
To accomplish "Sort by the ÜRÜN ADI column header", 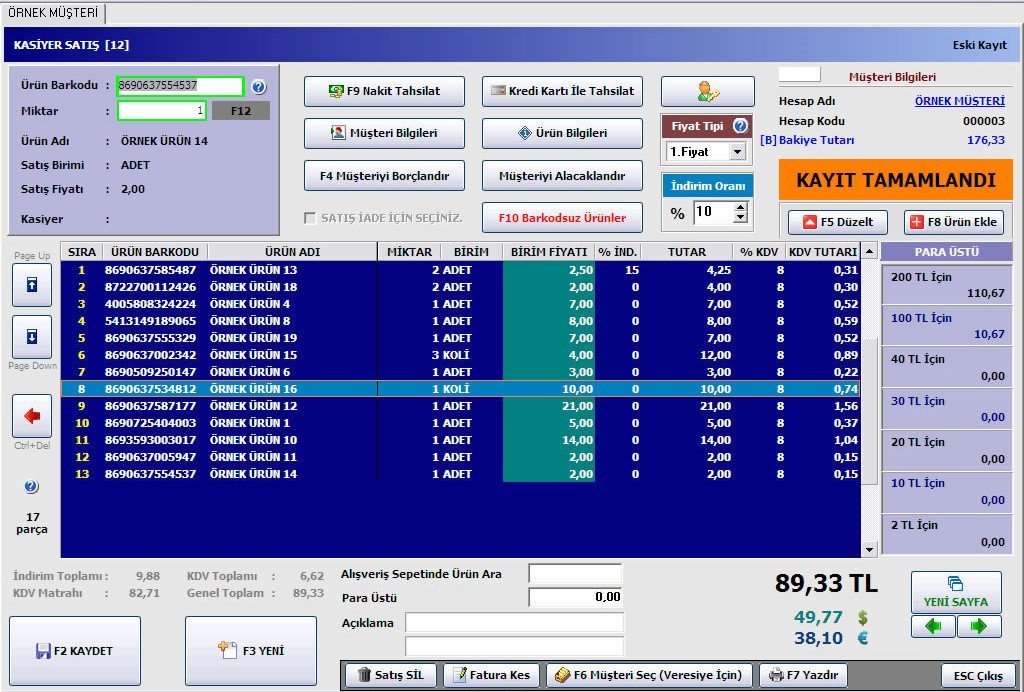I will click(292, 252).
